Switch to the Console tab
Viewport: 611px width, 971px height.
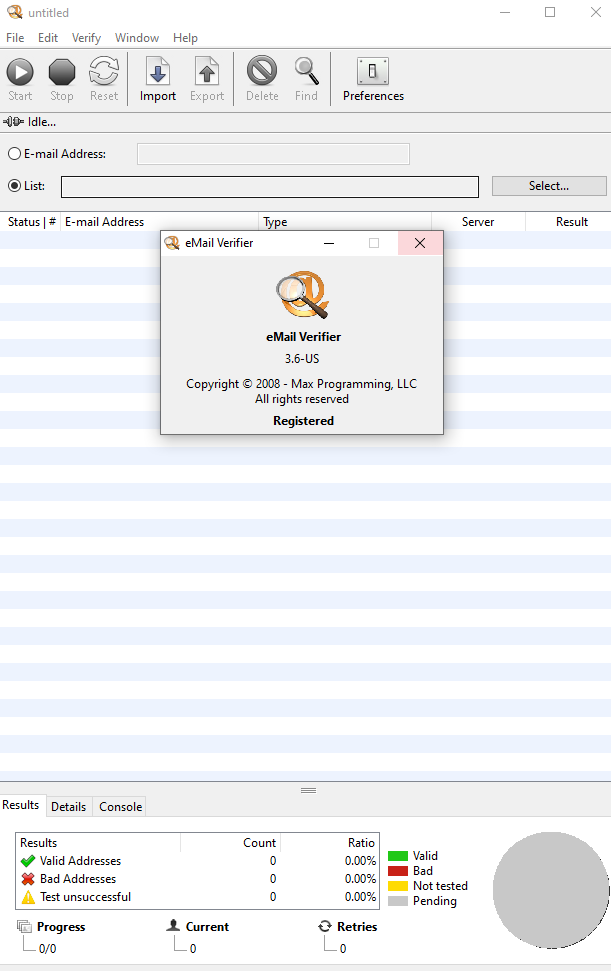[x=120, y=806]
